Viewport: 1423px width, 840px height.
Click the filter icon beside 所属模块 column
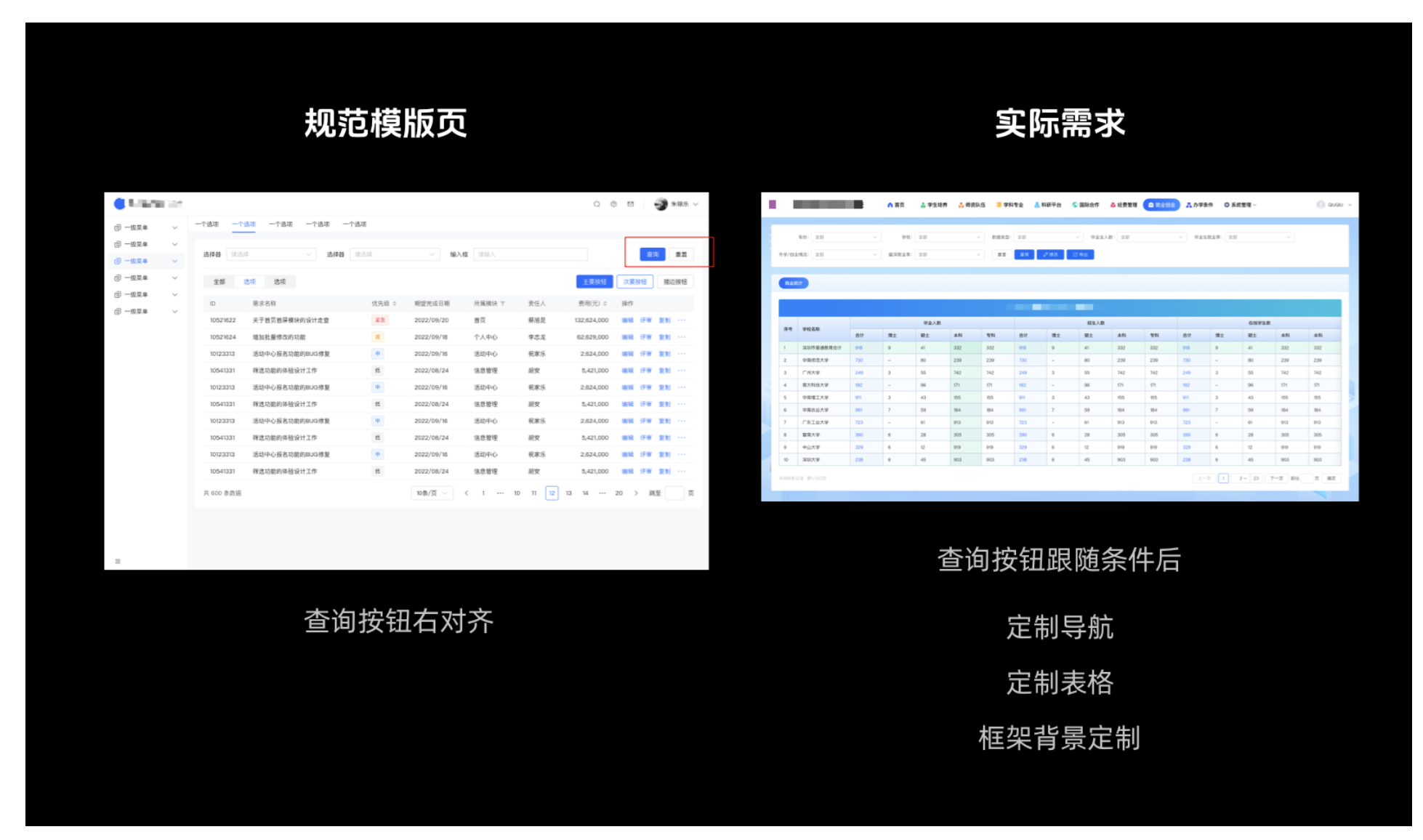[503, 304]
